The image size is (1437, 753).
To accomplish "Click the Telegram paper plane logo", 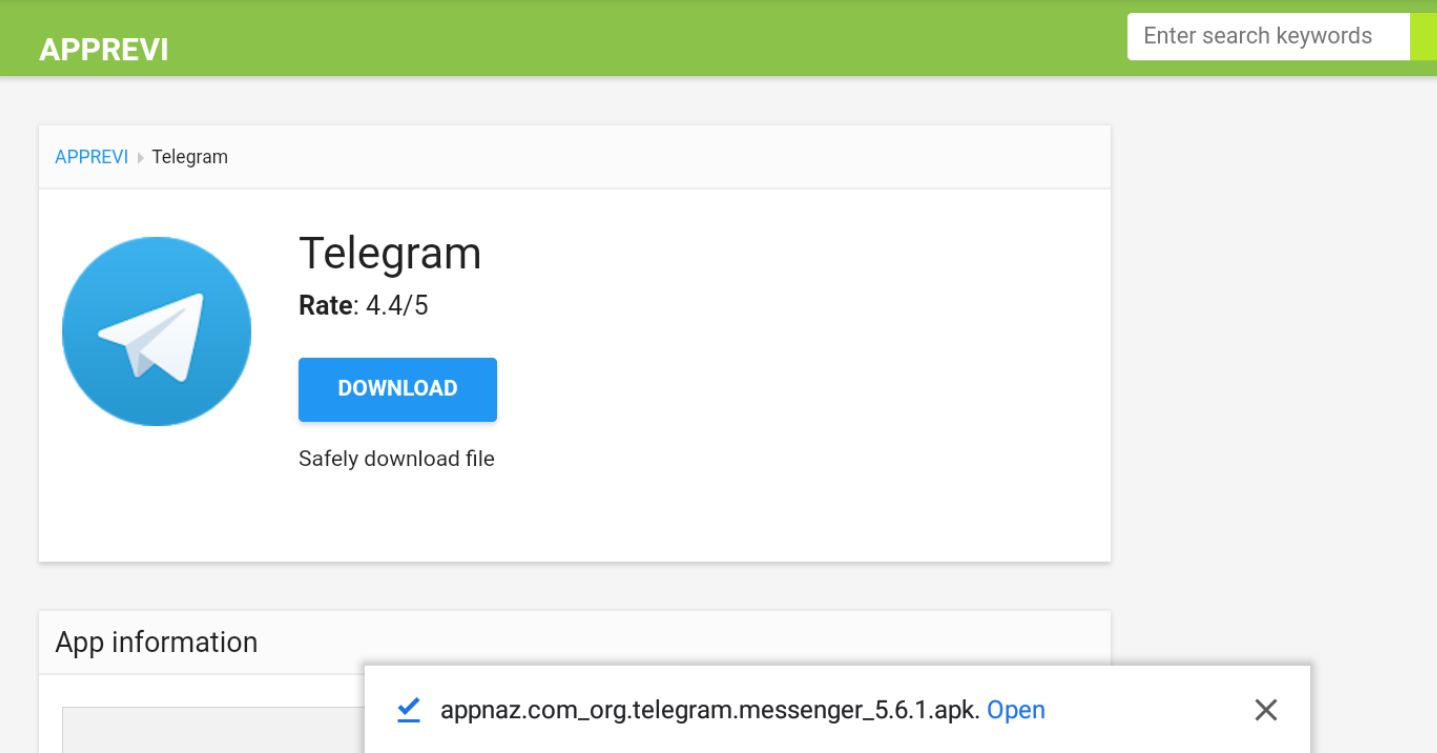I will pyautogui.click(x=156, y=331).
